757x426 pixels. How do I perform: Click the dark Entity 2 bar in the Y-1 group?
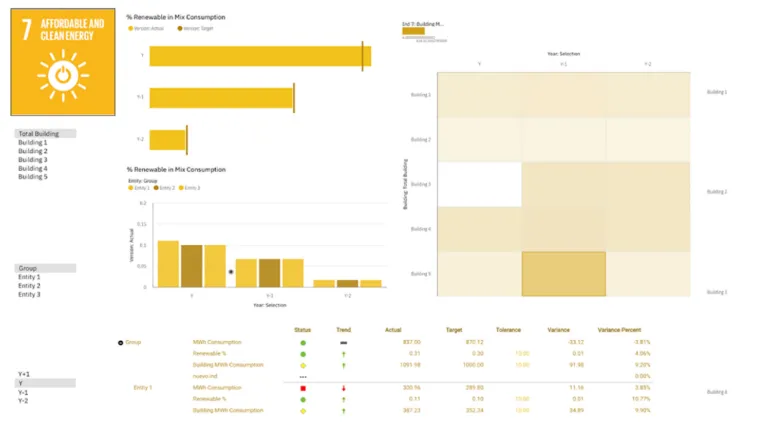(269, 273)
